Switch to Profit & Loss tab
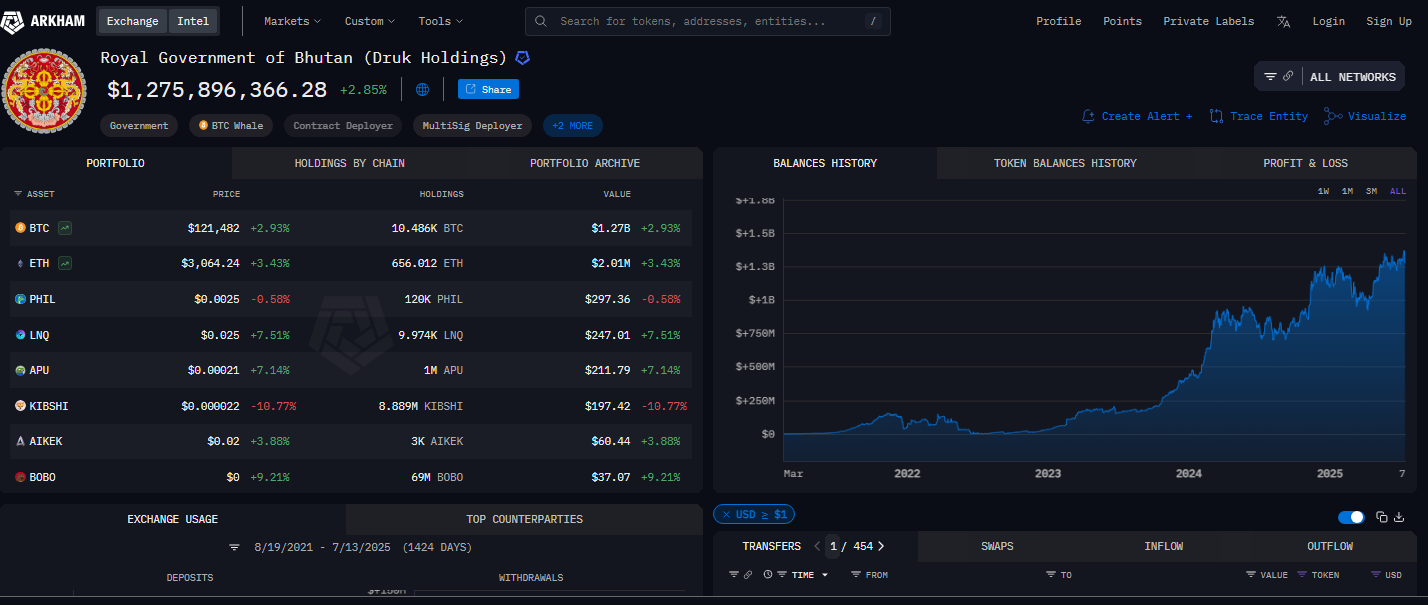1428x605 pixels. 1305,163
